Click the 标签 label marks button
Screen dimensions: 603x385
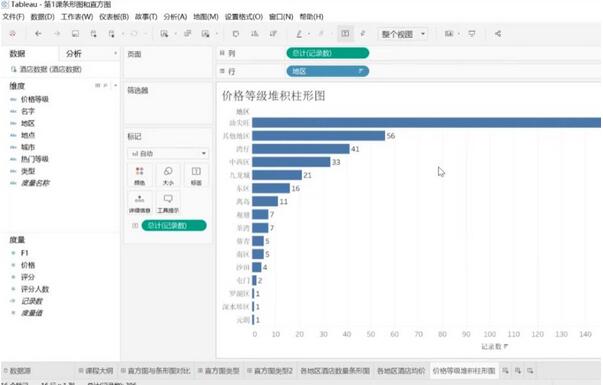(196, 175)
